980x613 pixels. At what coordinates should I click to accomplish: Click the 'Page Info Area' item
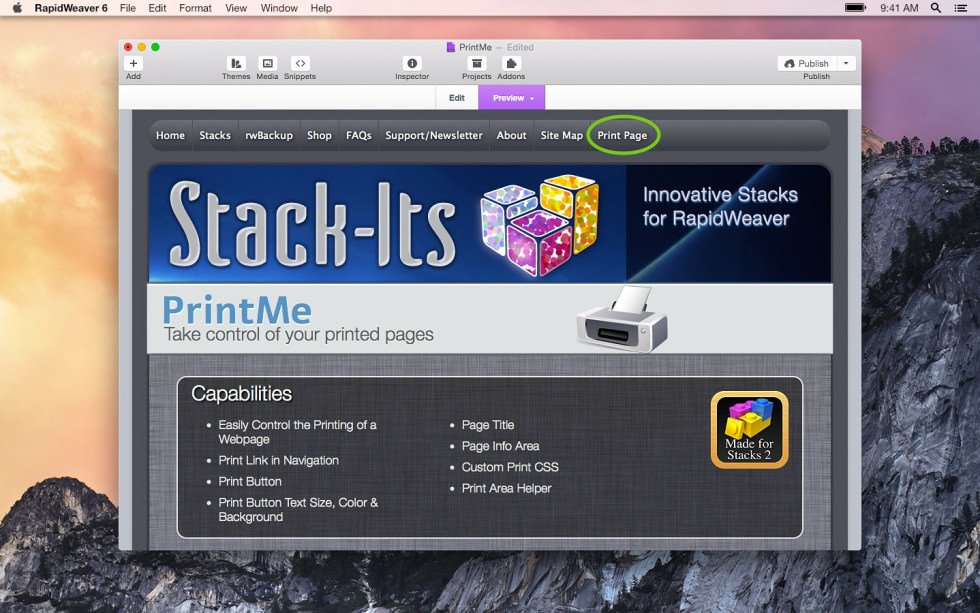pyautogui.click(x=500, y=446)
